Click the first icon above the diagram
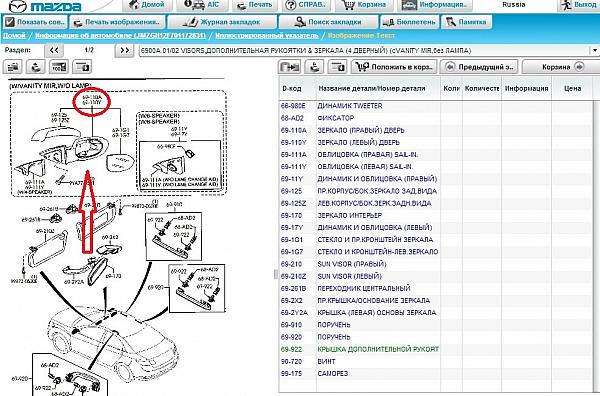The image size is (600, 396). (x=13, y=67)
